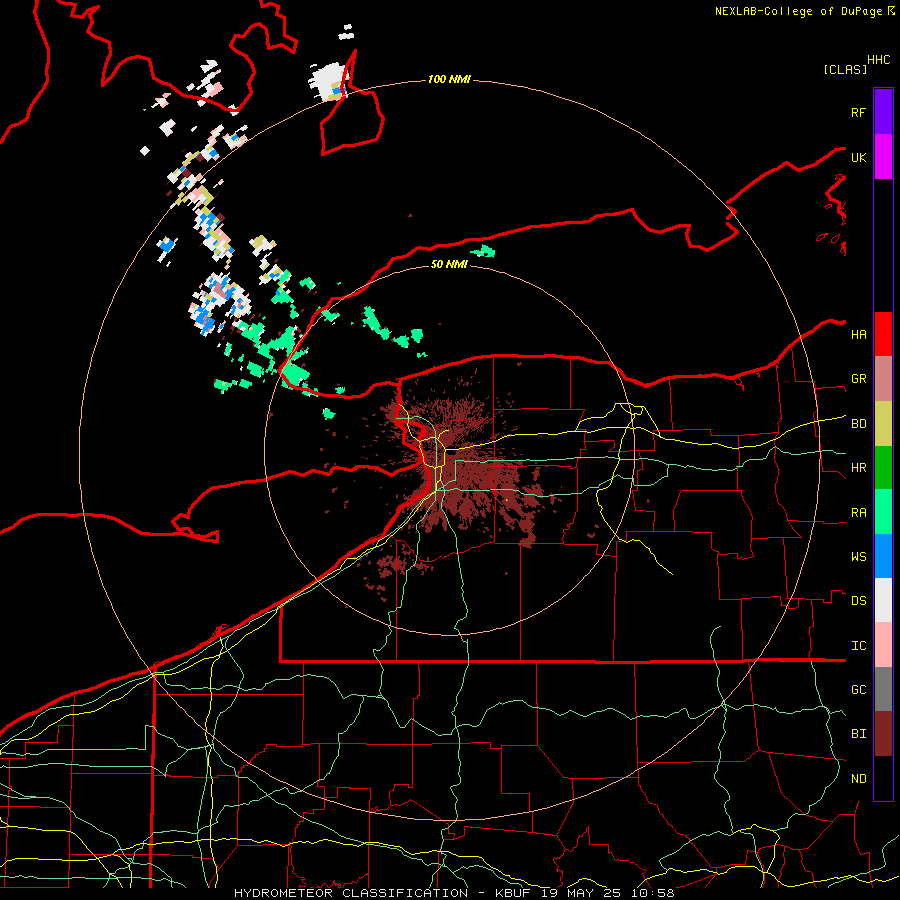Click the ND black legend color swatch

click(x=883, y=778)
